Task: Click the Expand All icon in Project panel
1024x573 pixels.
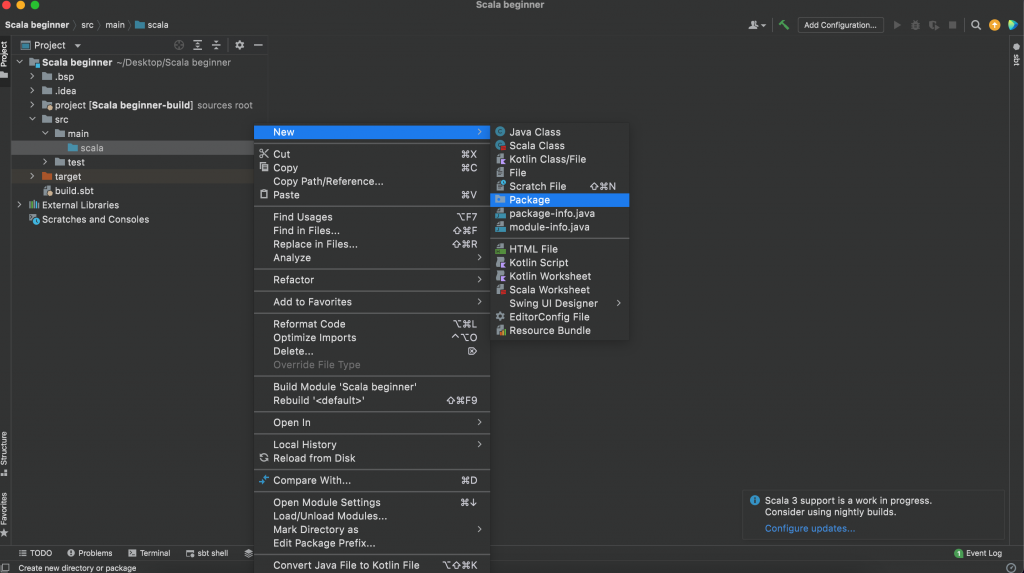Action: click(197, 45)
